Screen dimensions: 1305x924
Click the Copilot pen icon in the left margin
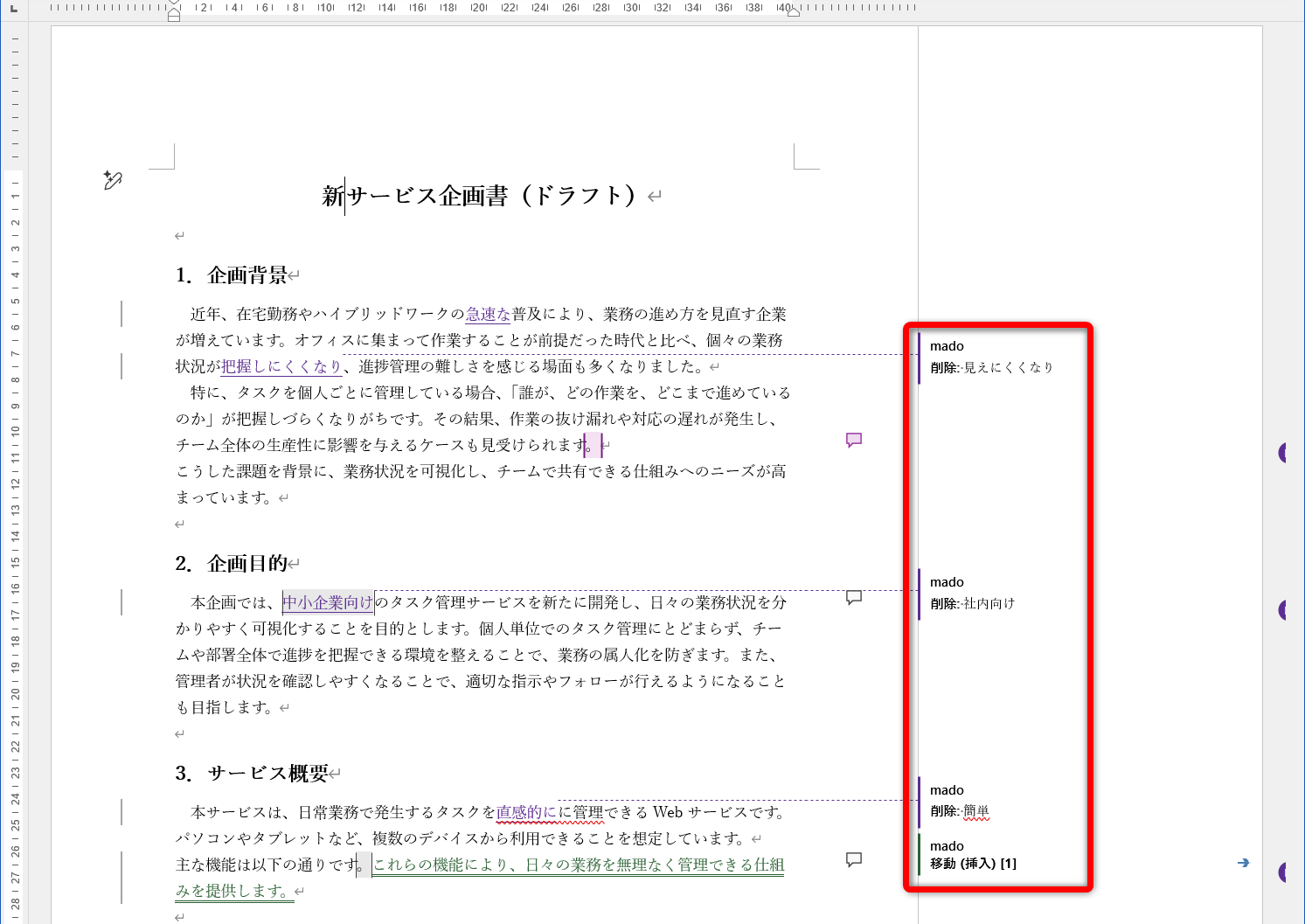[112, 180]
